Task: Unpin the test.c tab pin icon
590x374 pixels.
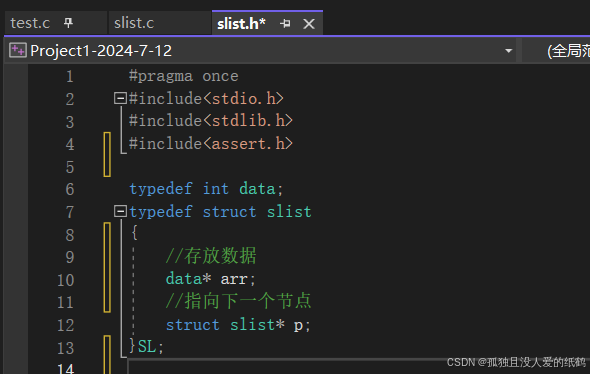Action: [68, 23]
